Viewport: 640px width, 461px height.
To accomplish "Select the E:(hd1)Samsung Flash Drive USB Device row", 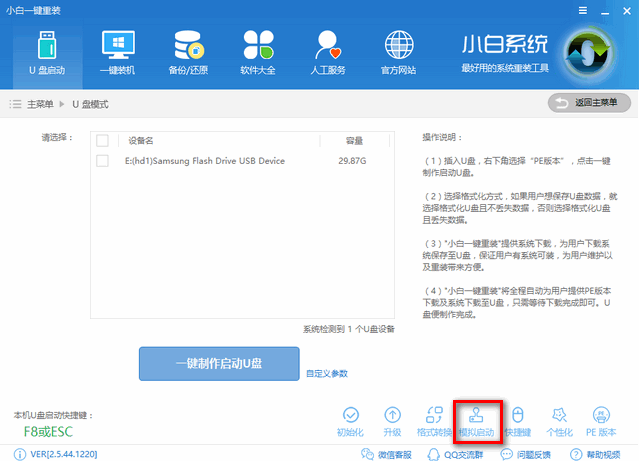I will coord(242,161).
